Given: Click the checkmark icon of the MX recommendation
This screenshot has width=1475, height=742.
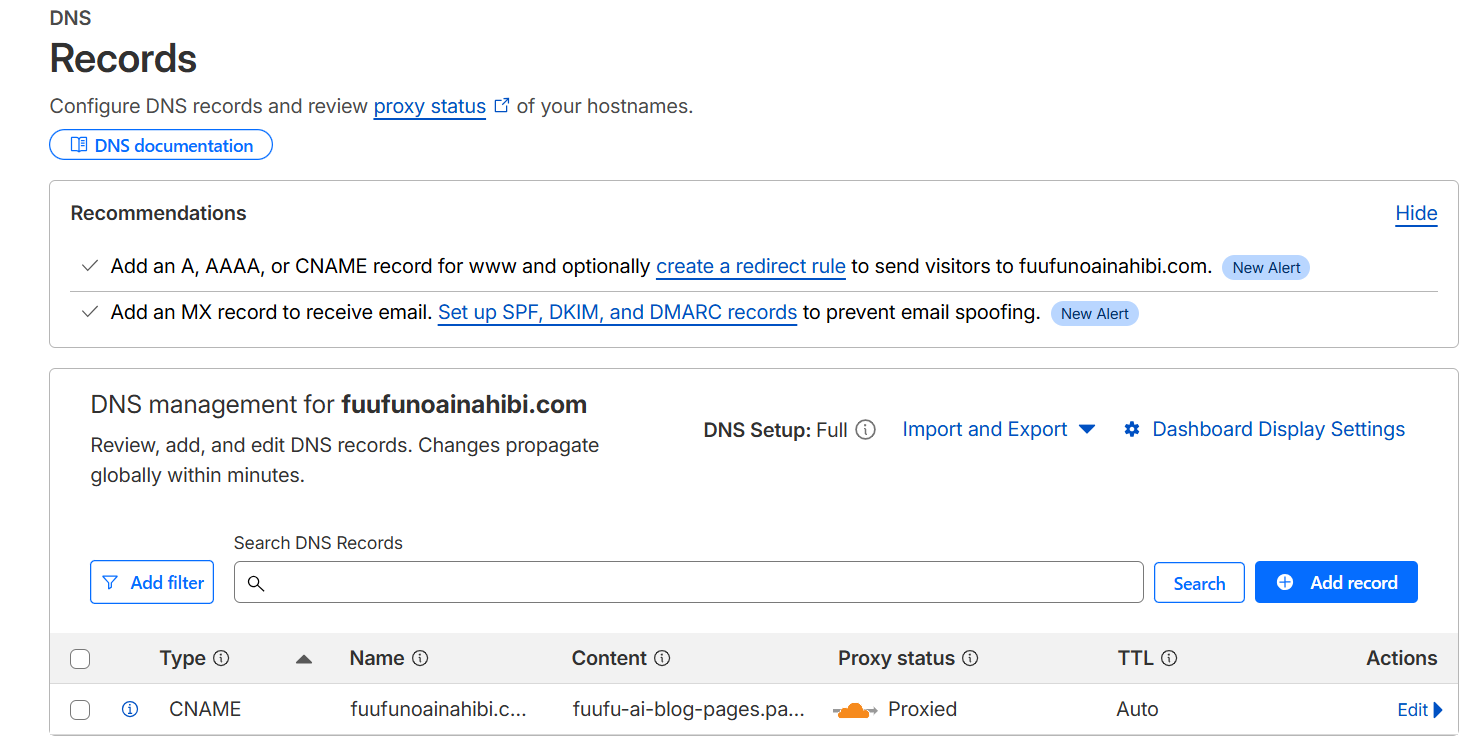Looking at the screenshot, I should click(90, 313).
